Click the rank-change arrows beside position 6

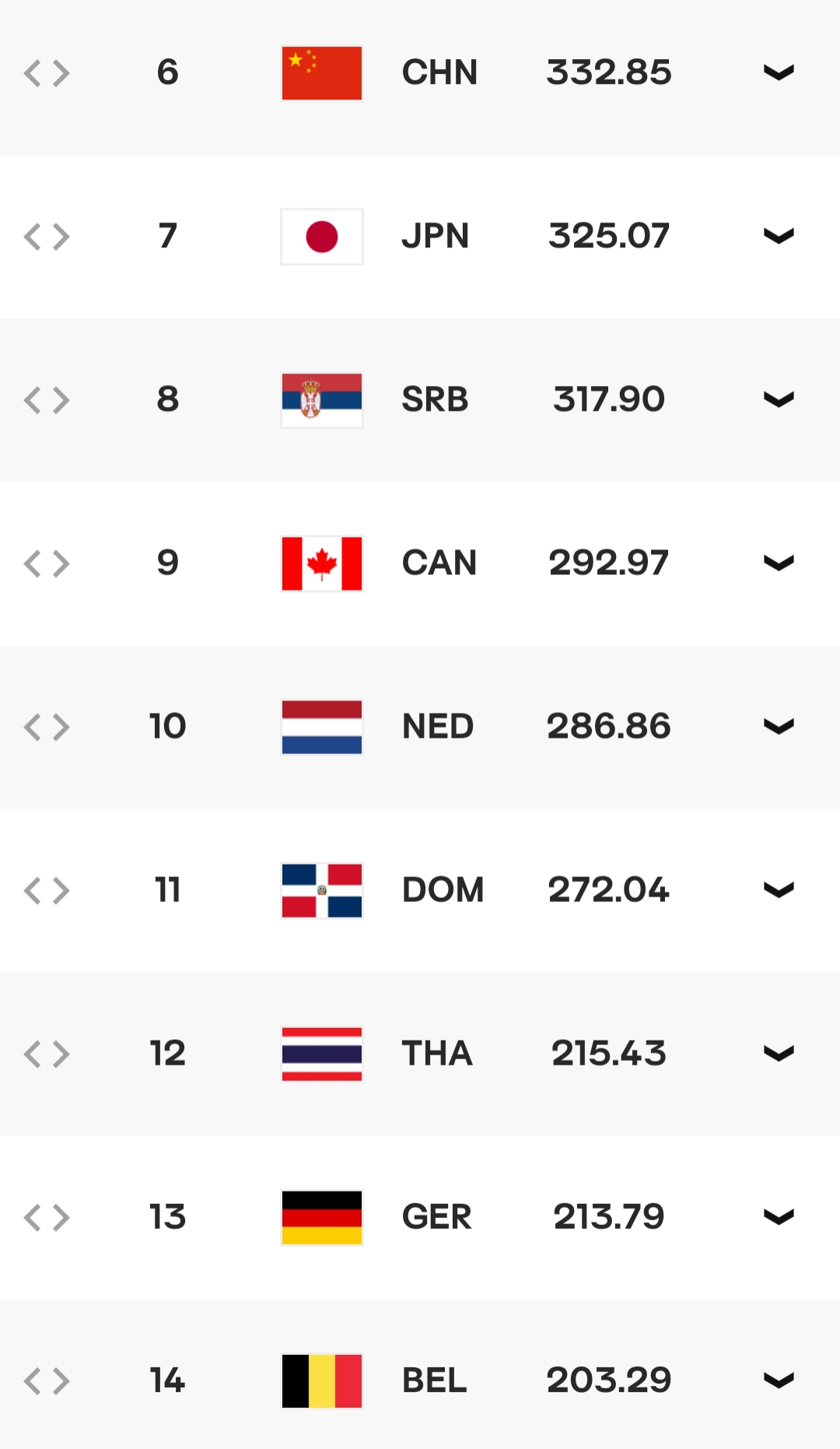click(47, 73)
